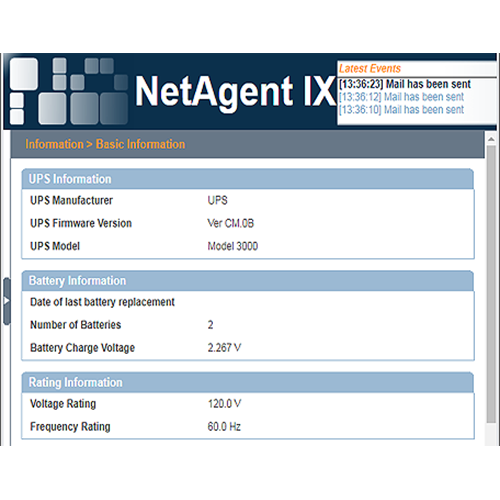
Task: Click the firmware value Ver CM.0B
Action: tap(230, 223)
